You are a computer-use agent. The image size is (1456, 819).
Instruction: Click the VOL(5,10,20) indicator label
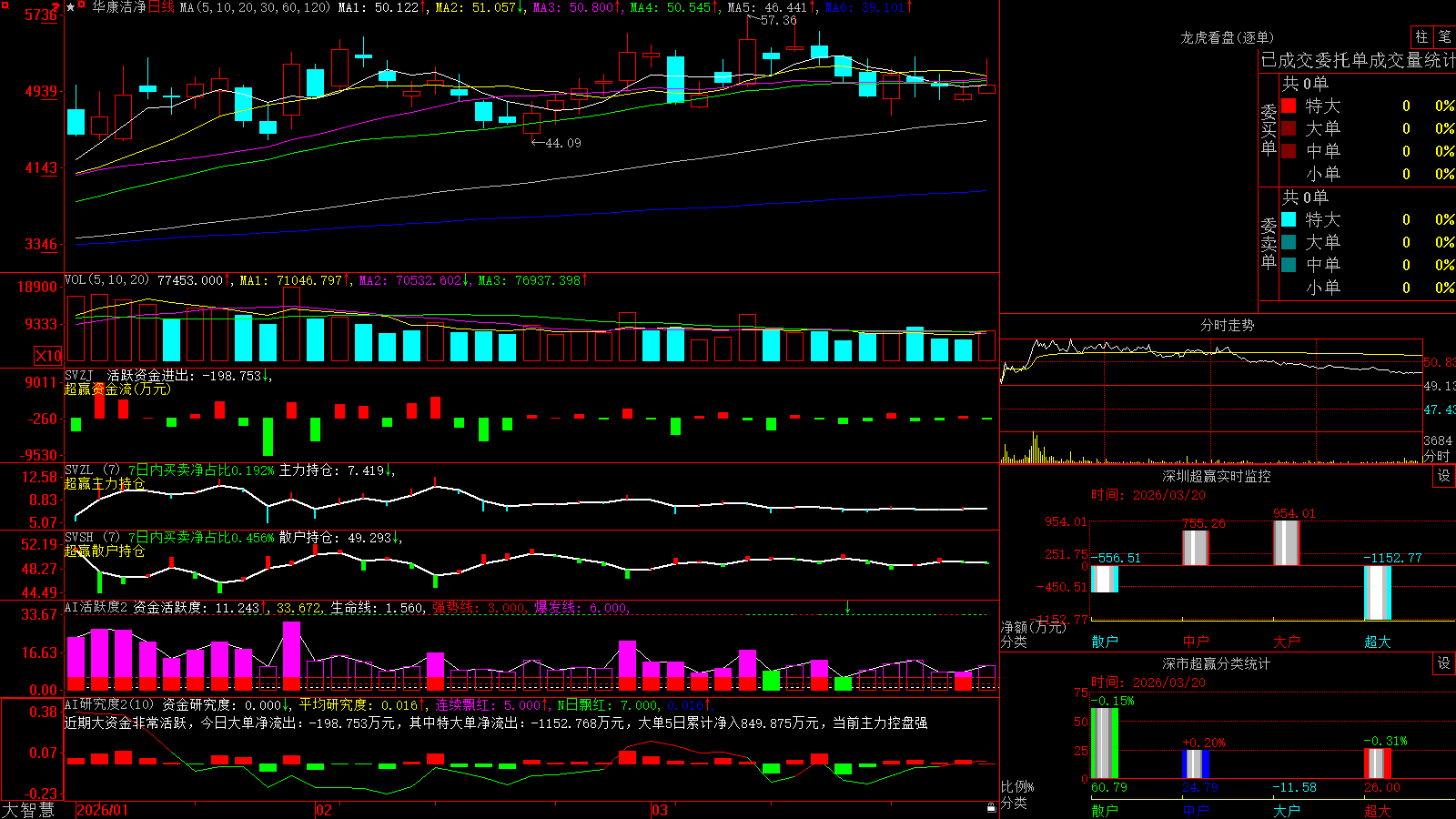click(x=106, y=280)
